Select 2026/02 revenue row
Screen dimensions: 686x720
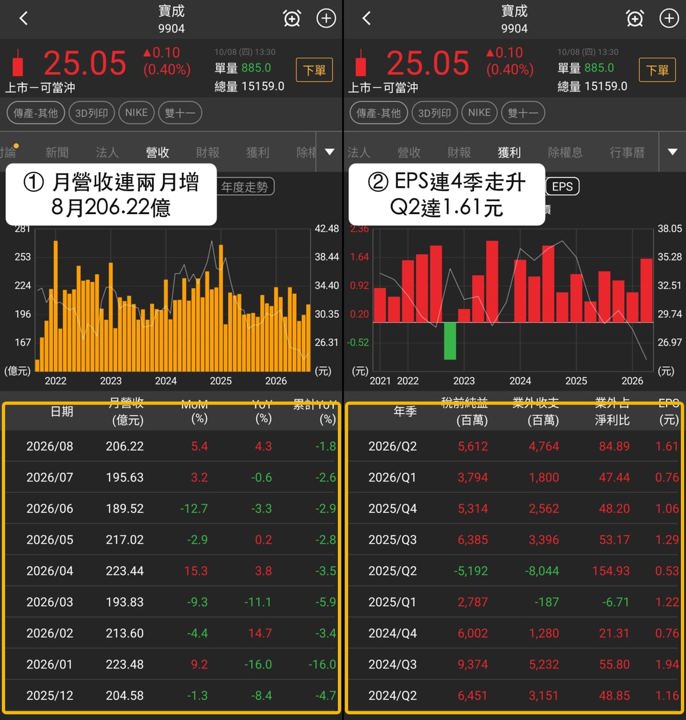click(x=171, y=633)
